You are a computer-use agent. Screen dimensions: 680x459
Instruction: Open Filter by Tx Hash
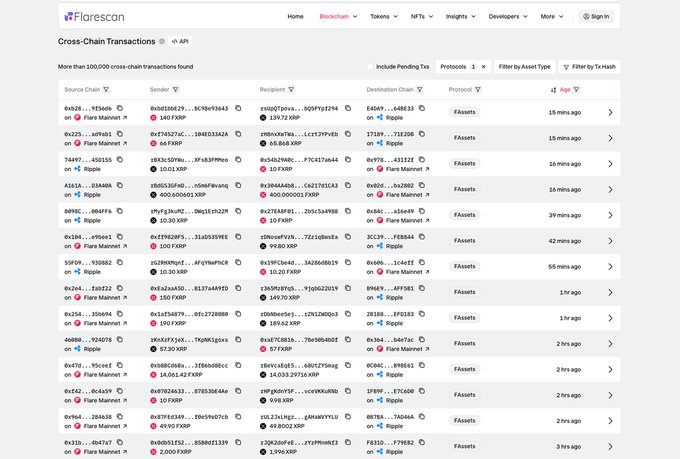[x=589, y=66]
